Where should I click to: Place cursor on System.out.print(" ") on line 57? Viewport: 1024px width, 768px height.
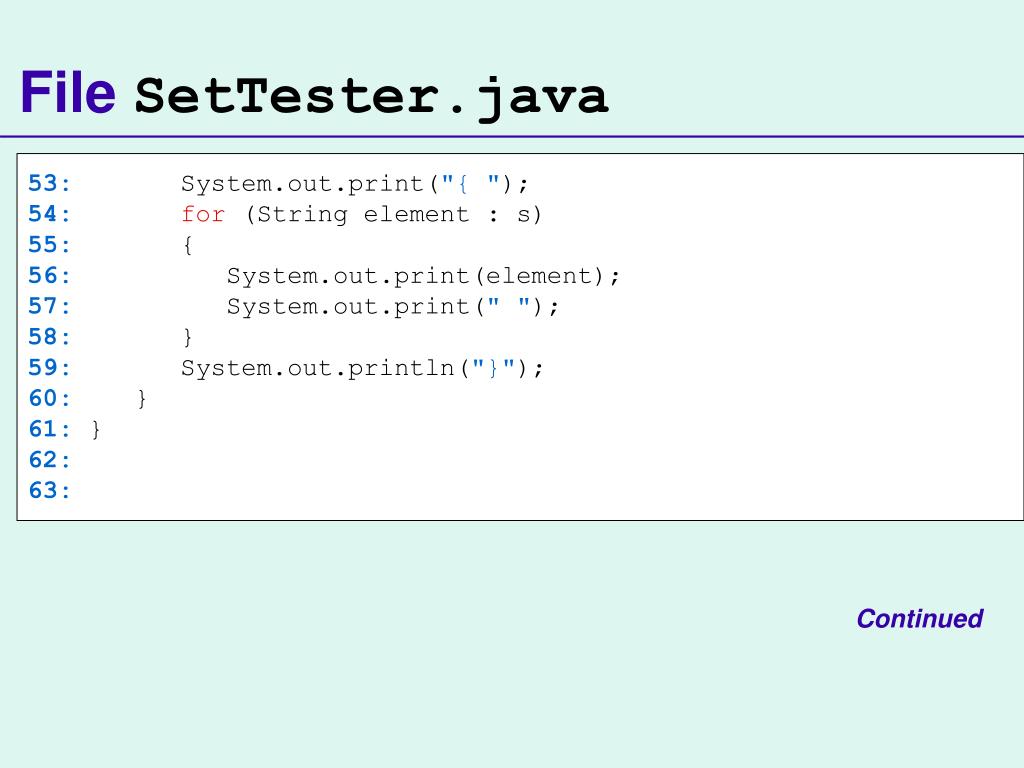[x=393, y=306]
